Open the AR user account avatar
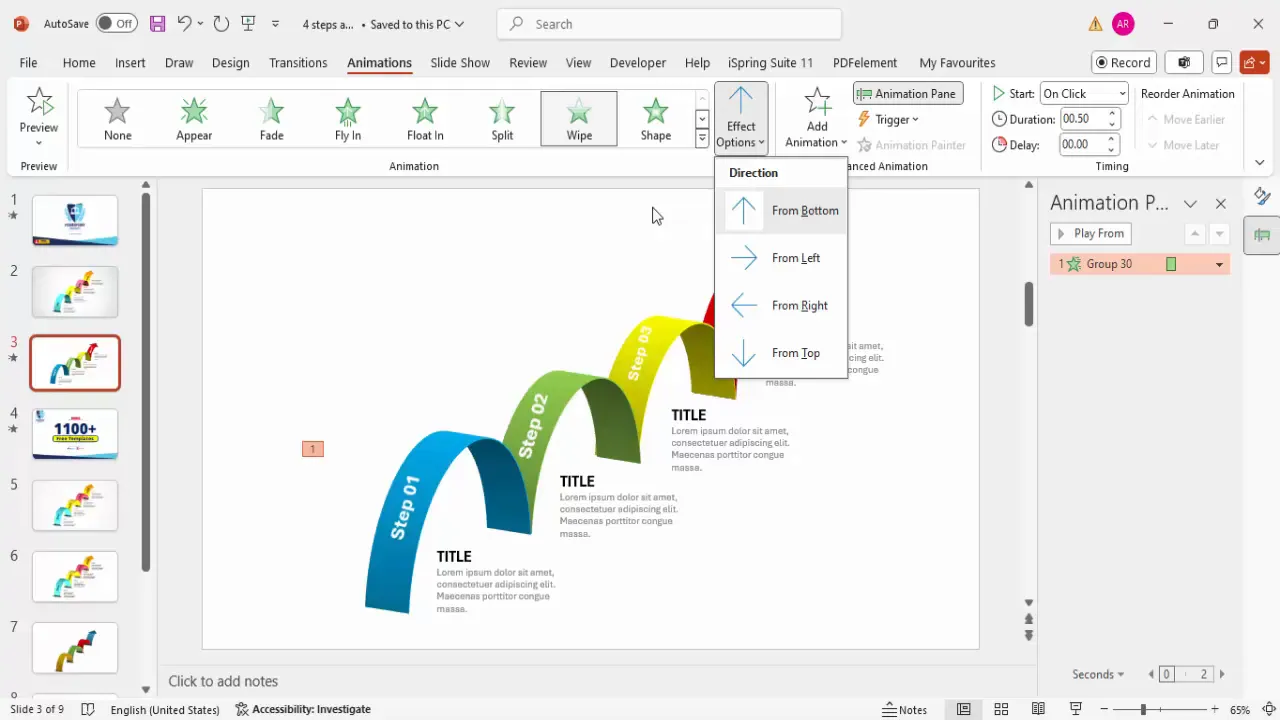Screen dimensions: 1280x720 [x=1123, y=24]
